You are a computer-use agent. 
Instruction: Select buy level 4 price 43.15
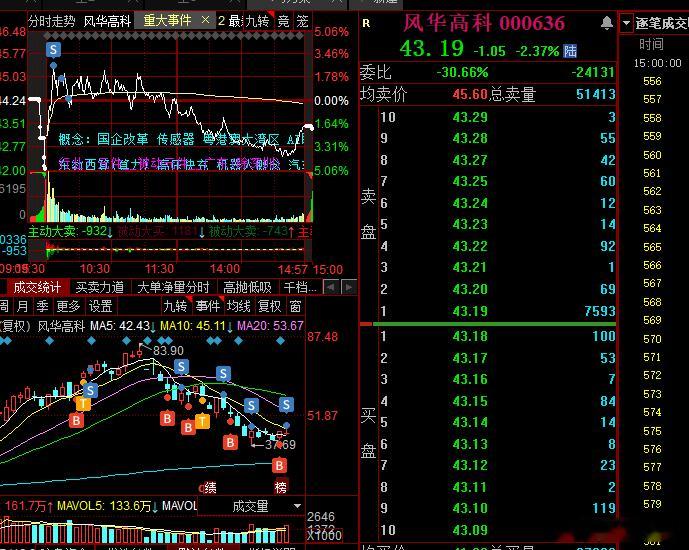(470, 401)
